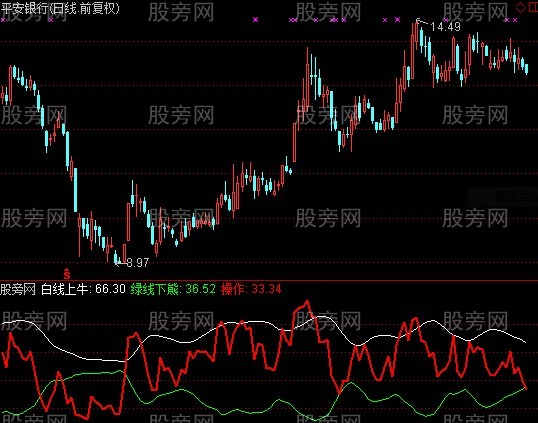Screen dimensions: 538x423
Task: Click the 白线上牛: 66.30 indicator readout
Action: click(83, 289)
